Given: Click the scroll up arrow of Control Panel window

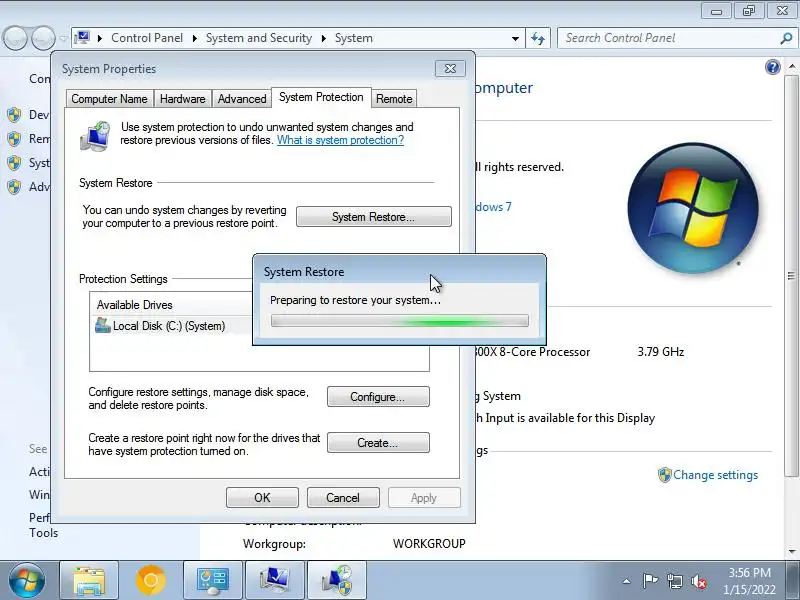Looking at the screenshot, I should coord(791,67).
